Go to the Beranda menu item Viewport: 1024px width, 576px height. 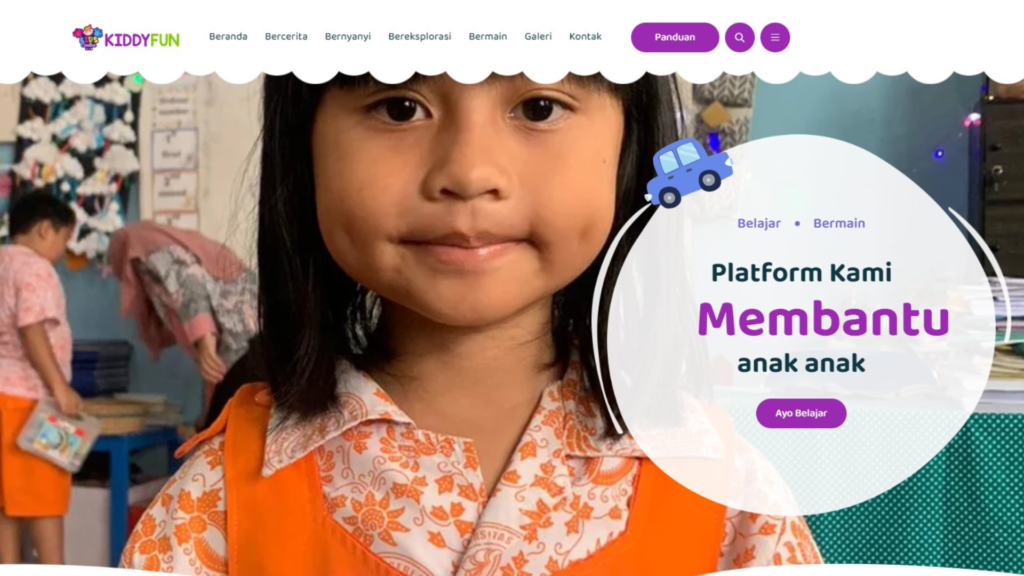(228, 37)
